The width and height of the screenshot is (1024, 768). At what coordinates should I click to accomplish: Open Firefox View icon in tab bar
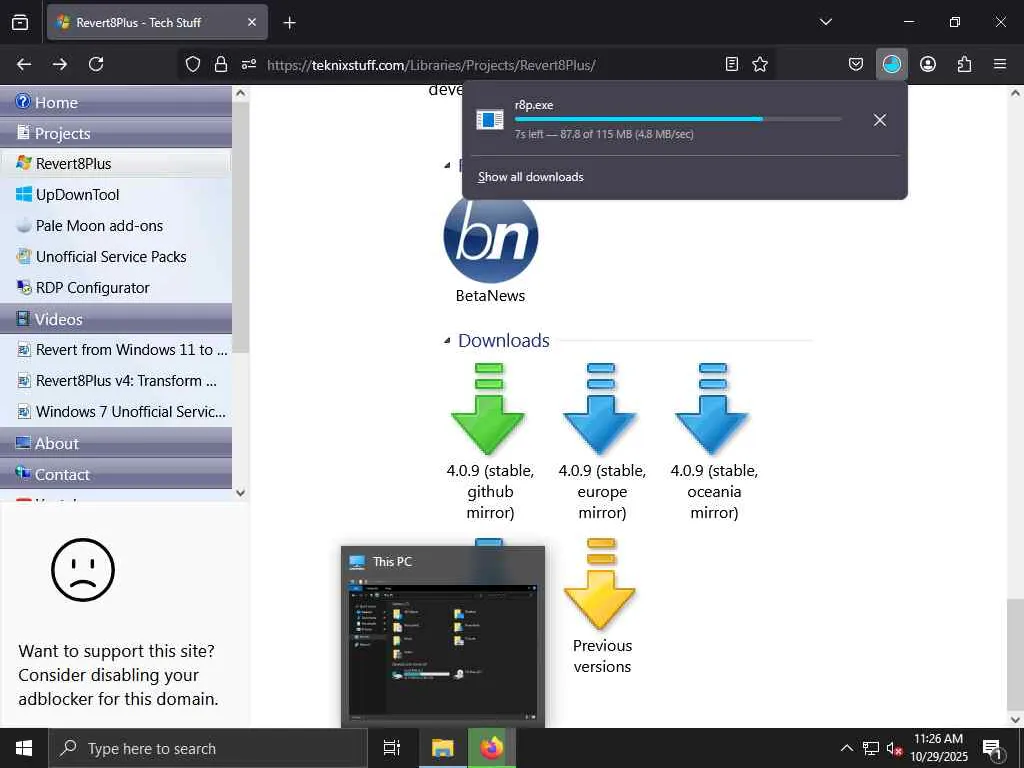click(20, 22)
